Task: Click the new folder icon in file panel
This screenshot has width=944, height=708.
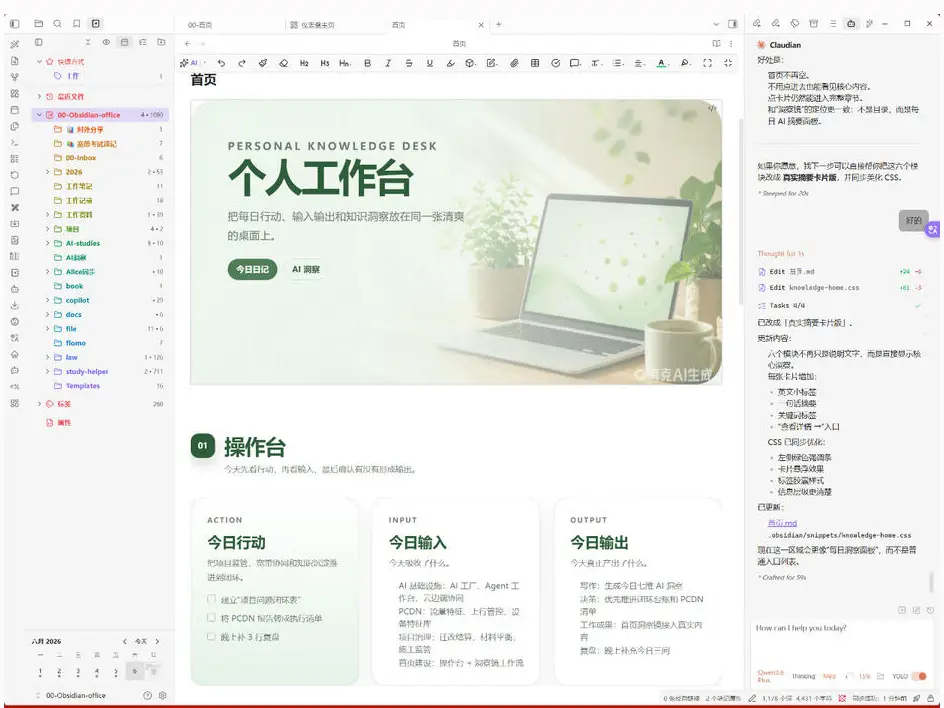Action: 161,42
